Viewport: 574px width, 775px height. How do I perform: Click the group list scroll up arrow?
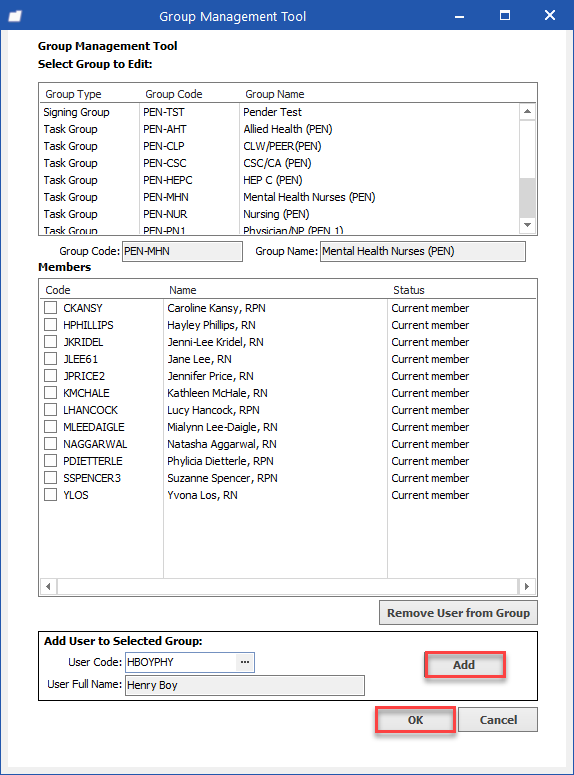coord(528,112)
